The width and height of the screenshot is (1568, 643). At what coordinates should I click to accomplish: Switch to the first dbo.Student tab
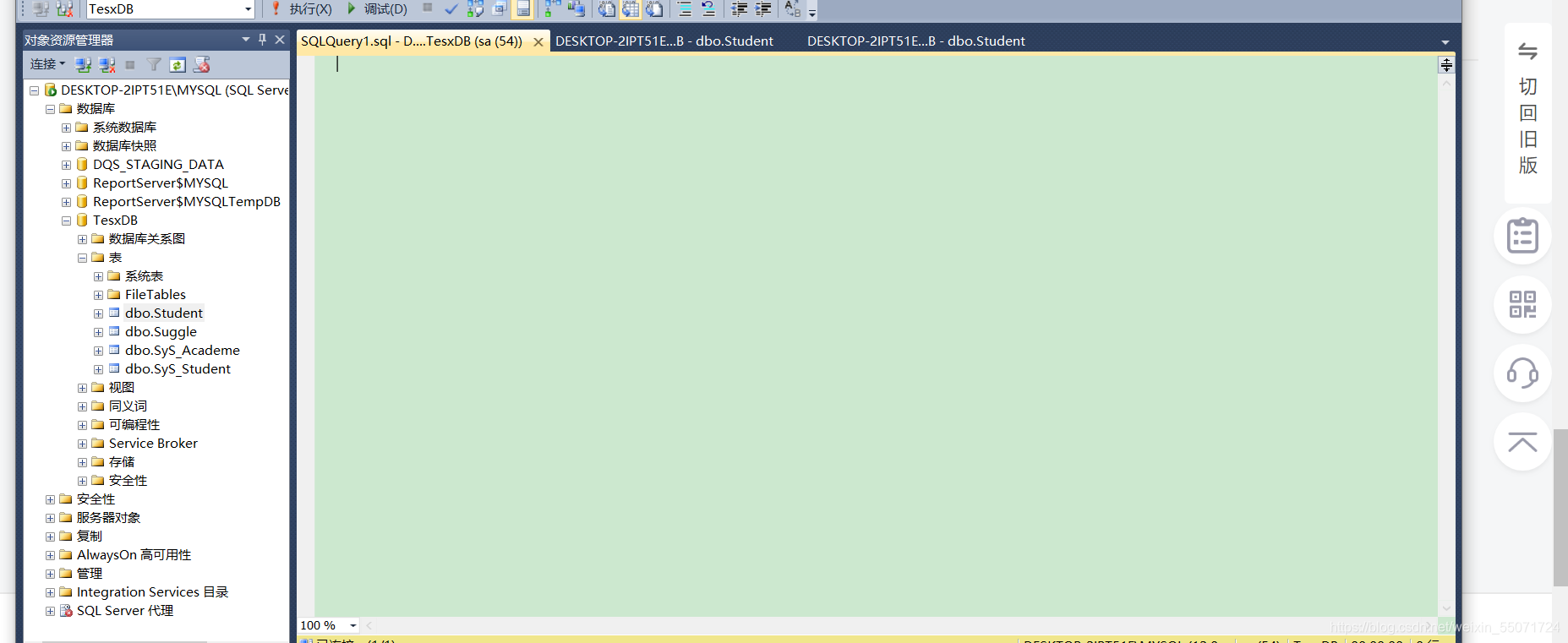(664, 41)
